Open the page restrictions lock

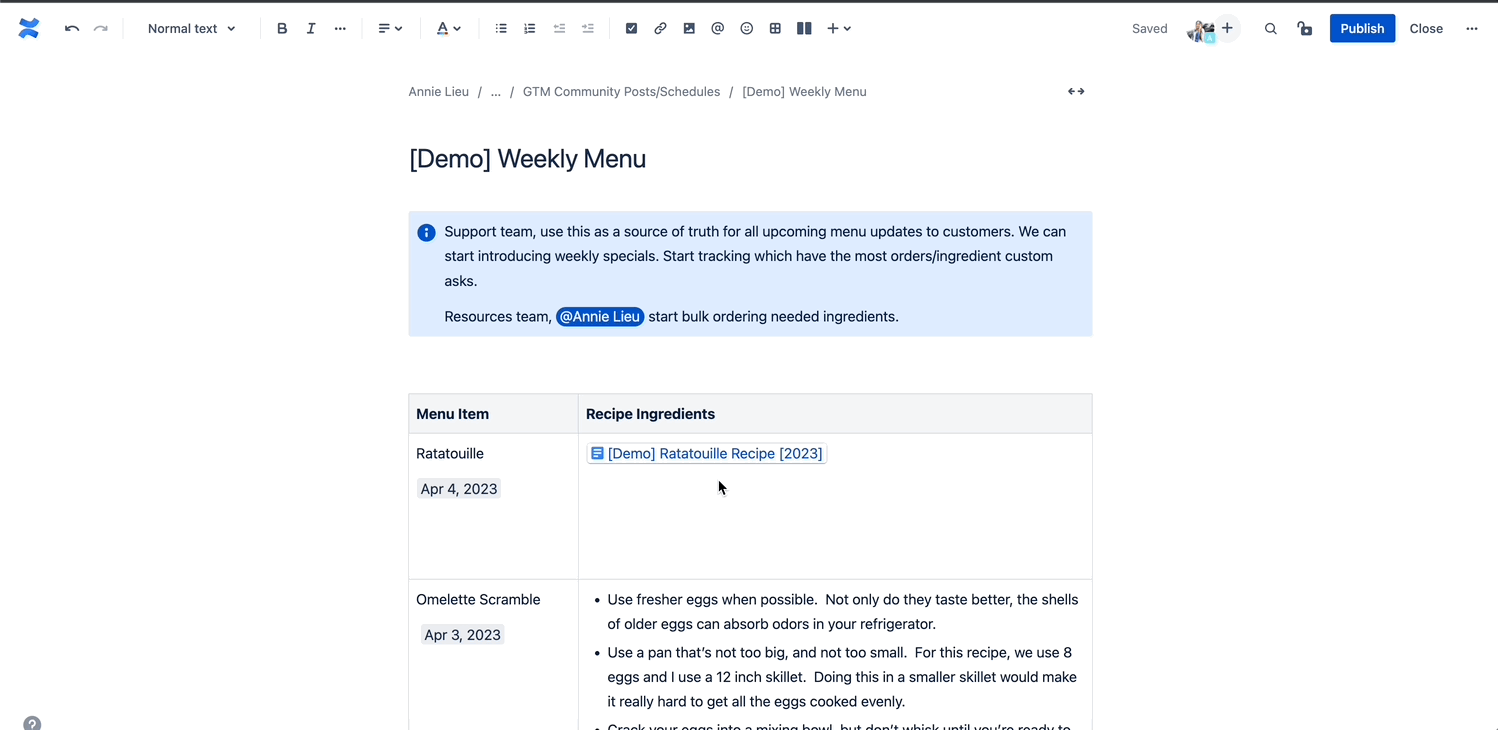pos(1305,29)
